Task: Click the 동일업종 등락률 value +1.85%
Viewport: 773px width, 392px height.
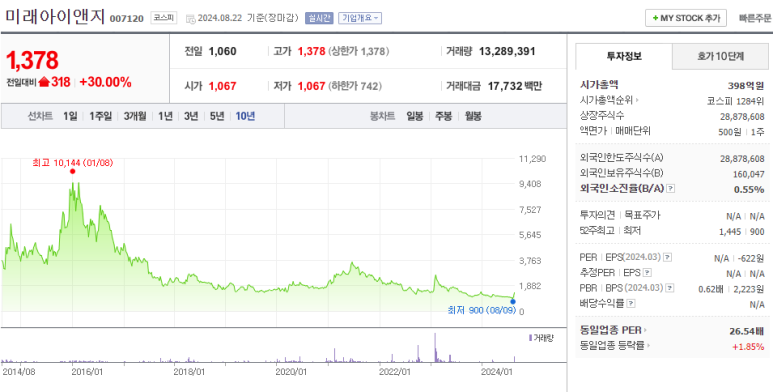Action: 748,346
